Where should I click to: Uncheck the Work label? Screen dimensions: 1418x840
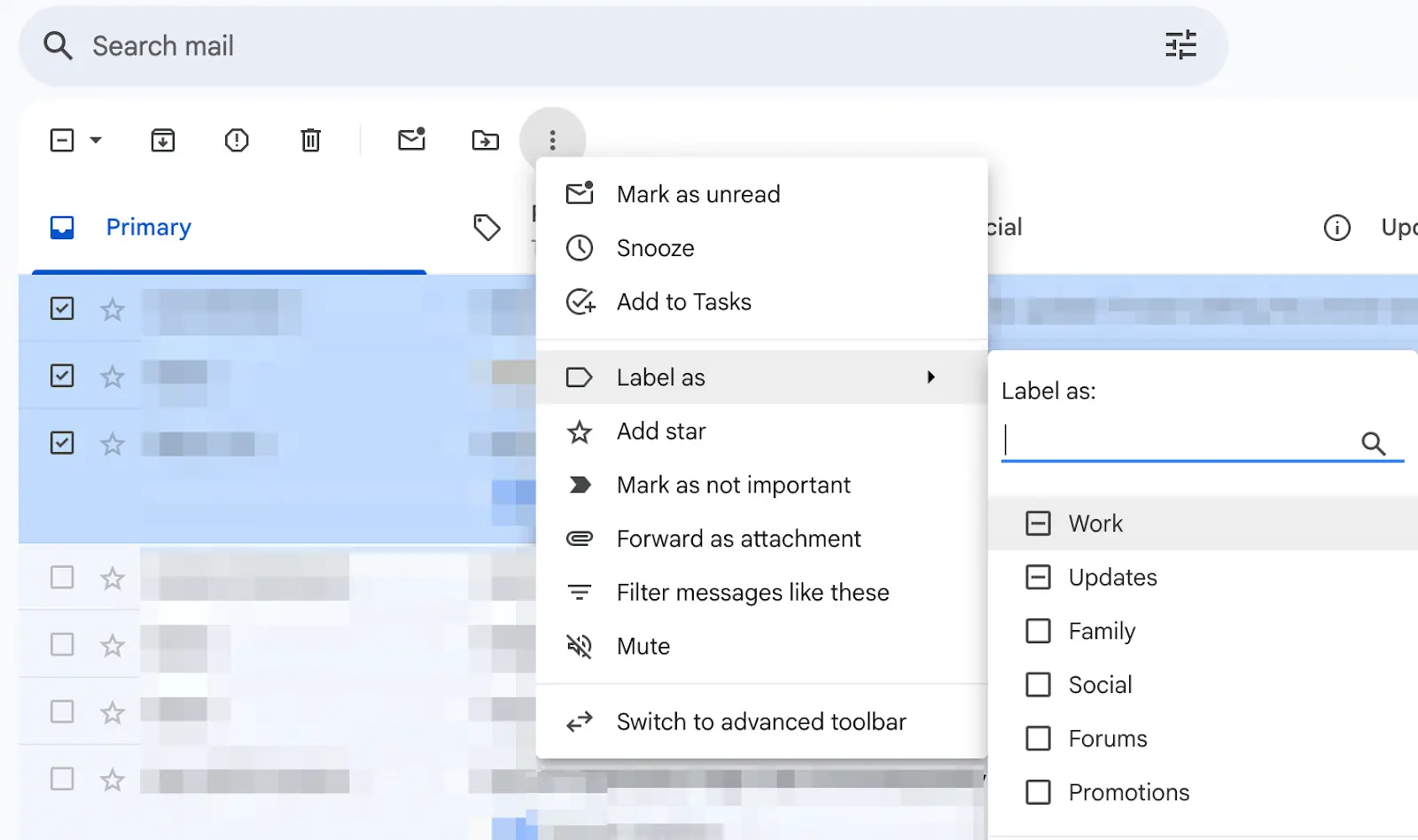(1036, 523)
